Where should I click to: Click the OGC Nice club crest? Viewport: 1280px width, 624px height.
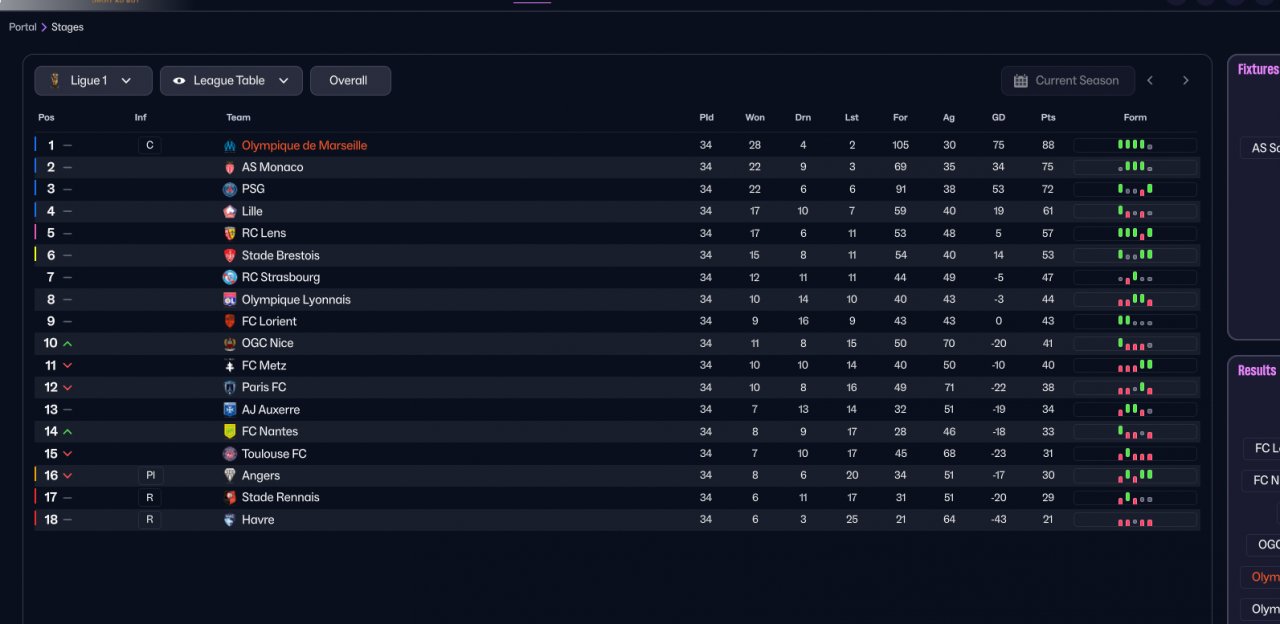[x=230, y=344]
